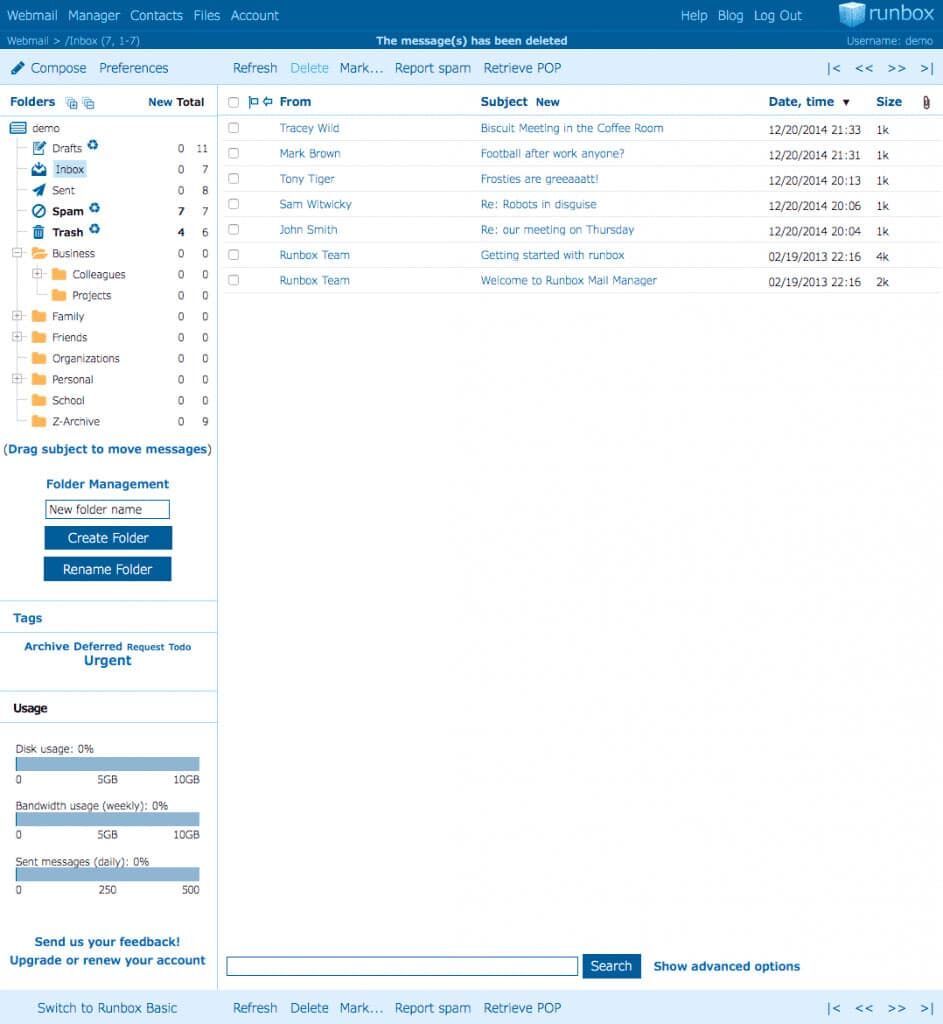Image resolution: width=943 pixels, height=1024 pixels.
Task: Focus the message search field
Action: pyautogui.click(x=402, y=966)
